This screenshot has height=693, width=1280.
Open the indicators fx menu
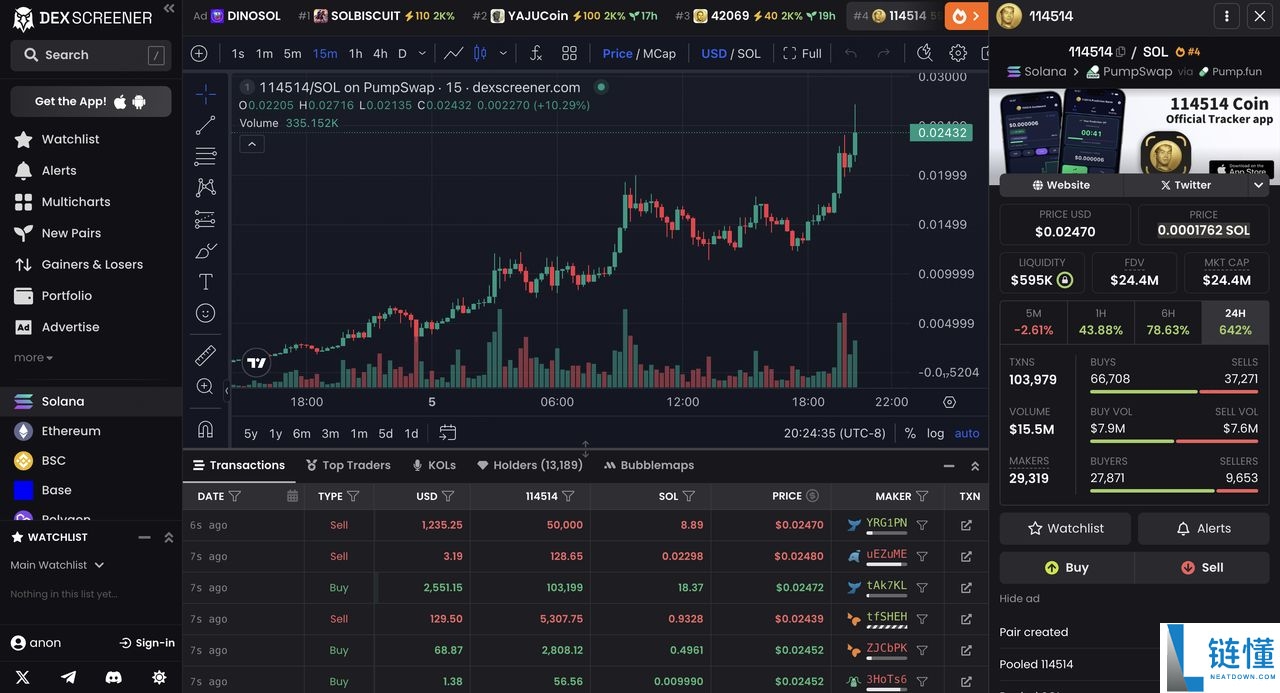(536, 53)
